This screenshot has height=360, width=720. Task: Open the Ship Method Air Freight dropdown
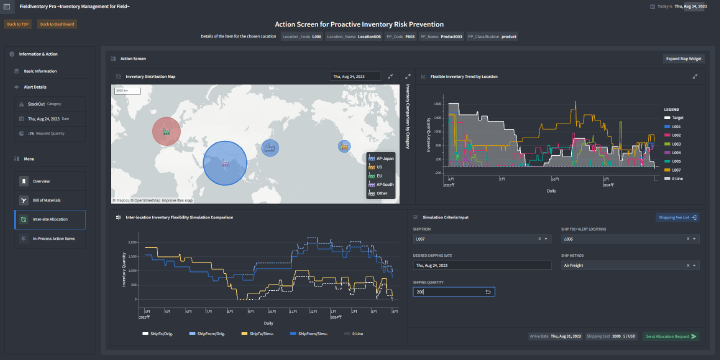[x=630, y=265]
